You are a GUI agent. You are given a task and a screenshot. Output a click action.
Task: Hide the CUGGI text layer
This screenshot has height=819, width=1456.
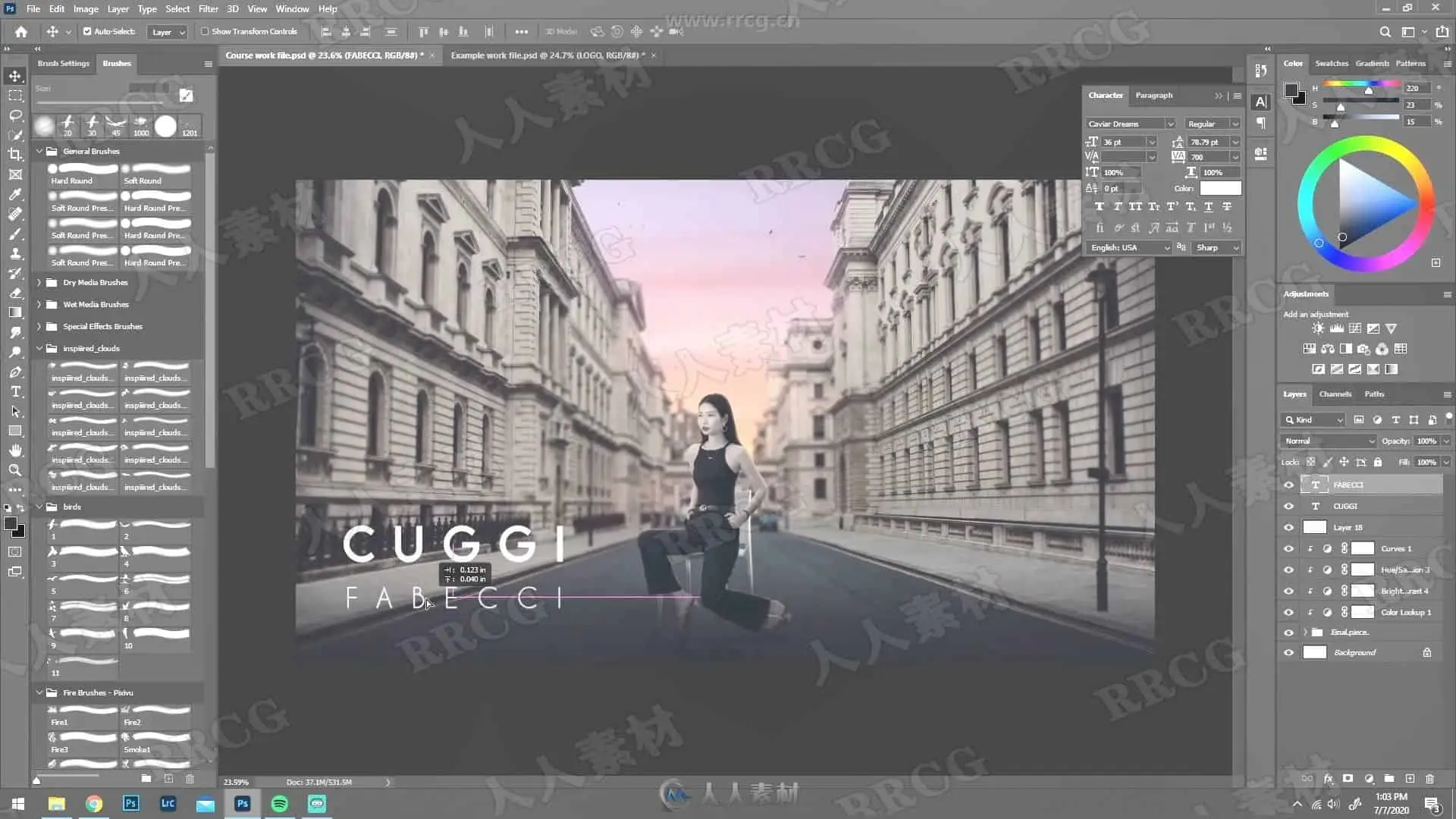pos(1288,506)
